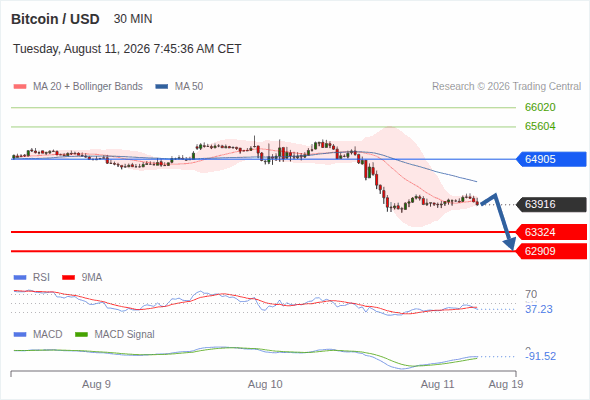Click the Aug 19 date axis label
Image resolution: width=590 pixels, height=400 pixels.
click(x=506, y=384)
